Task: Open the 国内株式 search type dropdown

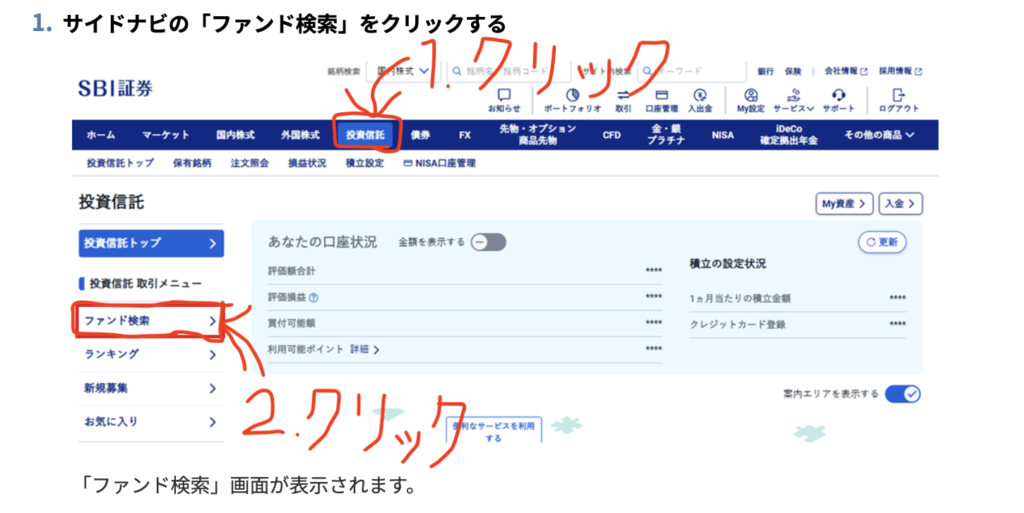Action: point(403,71)
